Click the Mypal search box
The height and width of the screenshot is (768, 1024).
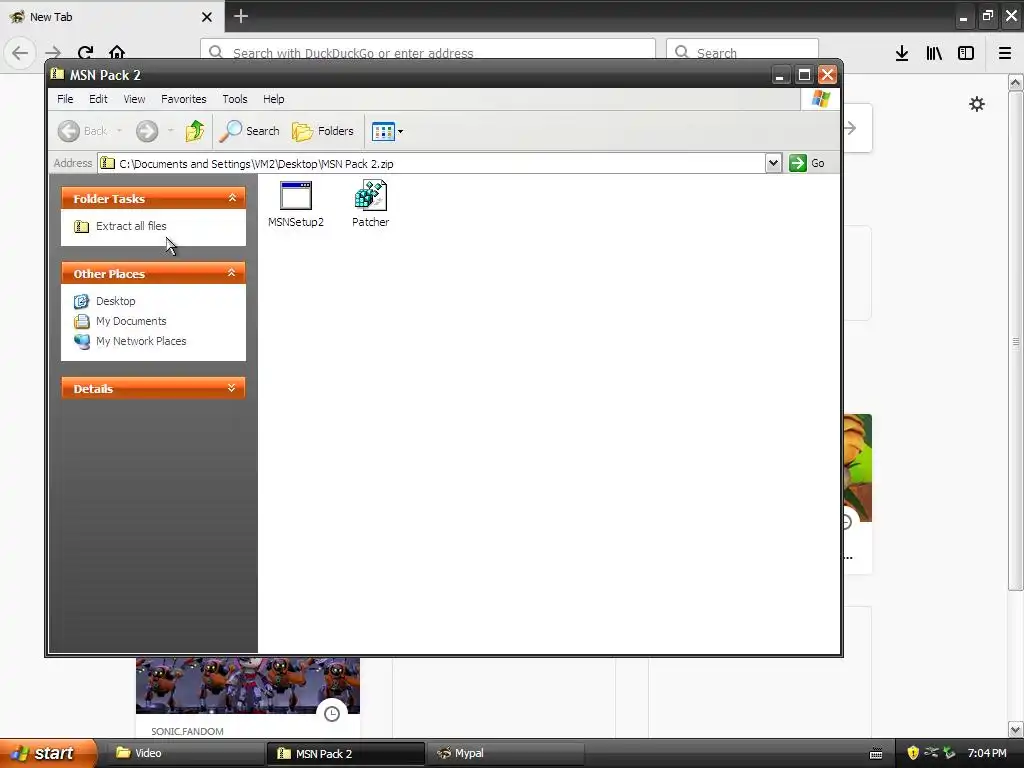click(743, 52)
